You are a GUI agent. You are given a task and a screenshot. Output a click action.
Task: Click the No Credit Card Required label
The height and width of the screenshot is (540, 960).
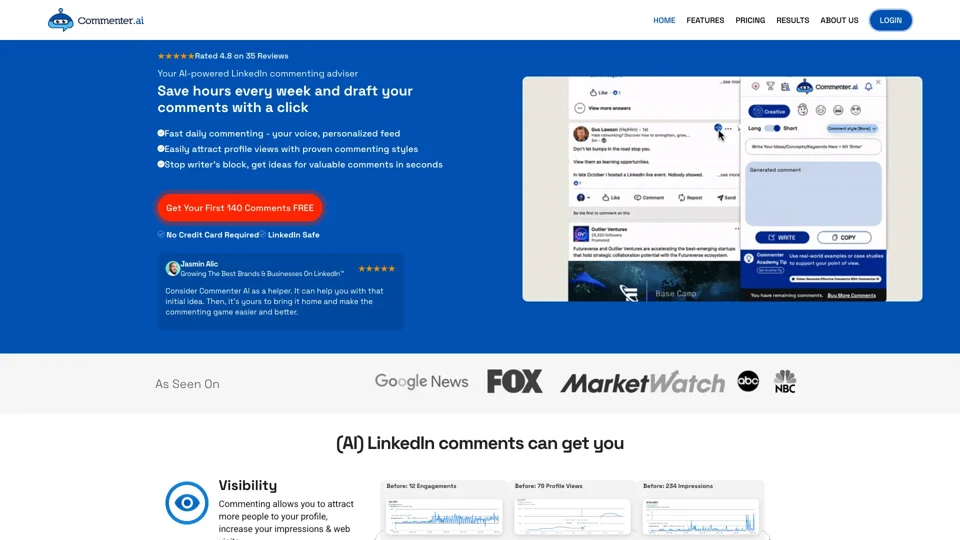[212, 234]
